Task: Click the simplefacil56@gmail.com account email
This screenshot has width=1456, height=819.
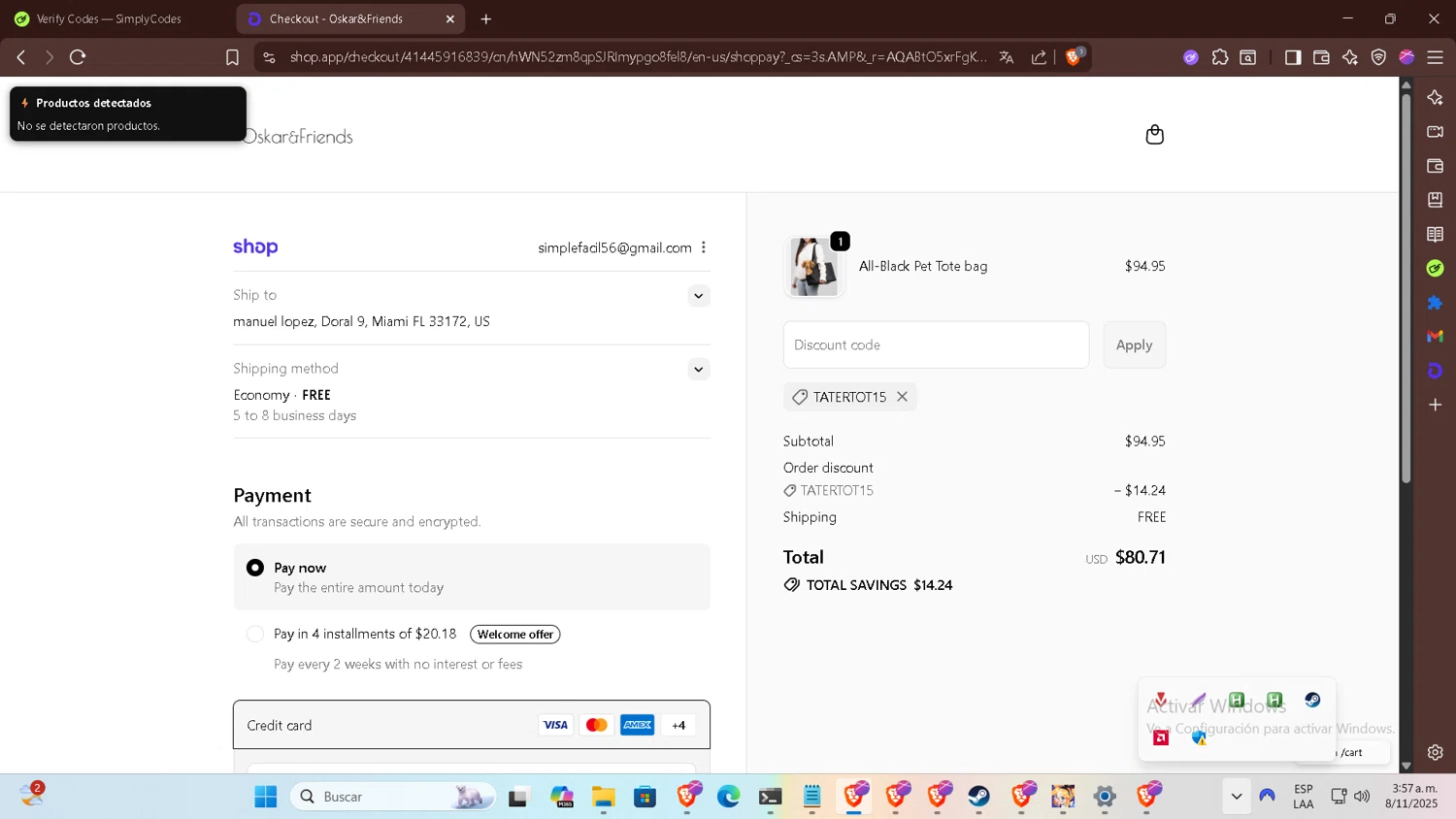Action: click(614, 247)
